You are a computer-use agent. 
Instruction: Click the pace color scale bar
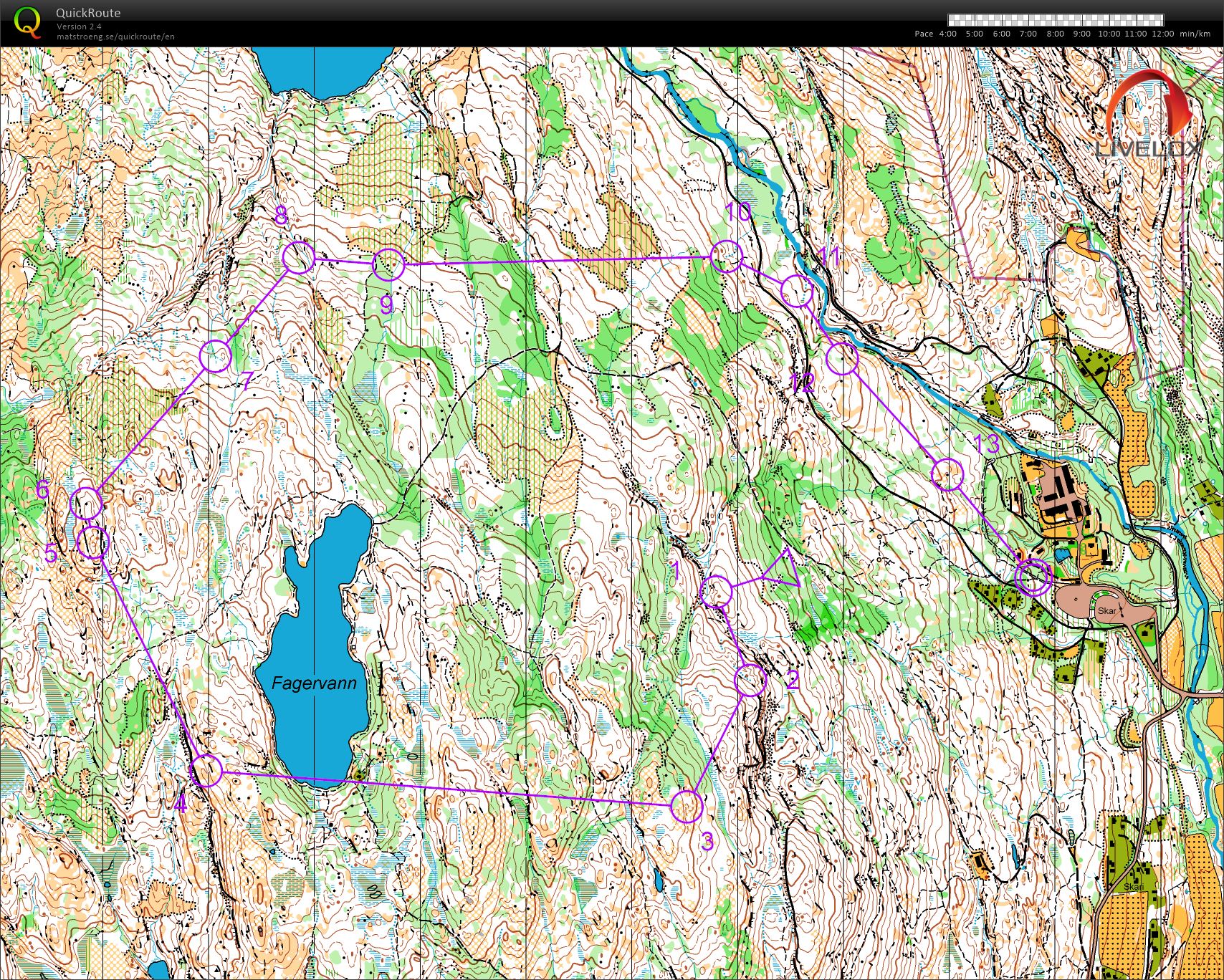[1056, 20]
